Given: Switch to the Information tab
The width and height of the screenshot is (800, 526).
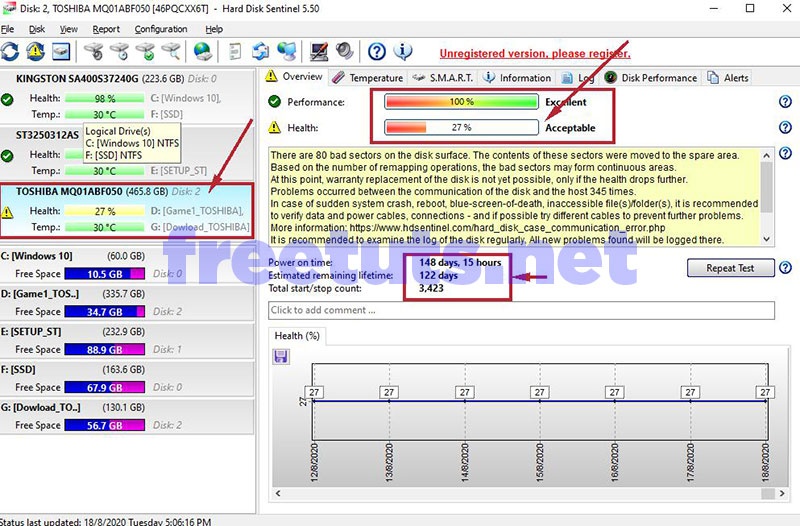Looking at the screenshot, I should pos(517,78).
